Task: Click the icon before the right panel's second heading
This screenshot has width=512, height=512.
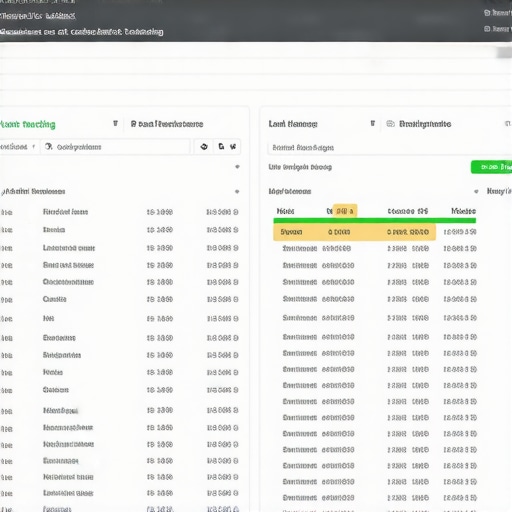Action: pos(390,124)
